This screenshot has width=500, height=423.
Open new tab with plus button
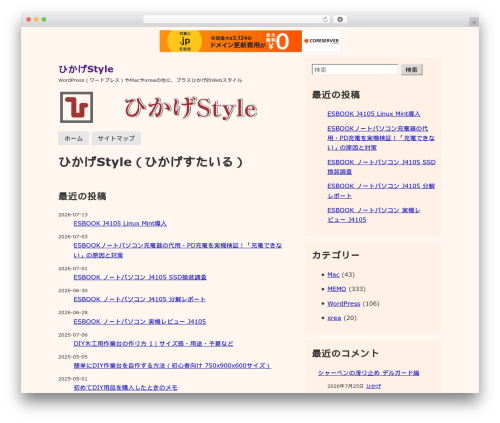474,22
